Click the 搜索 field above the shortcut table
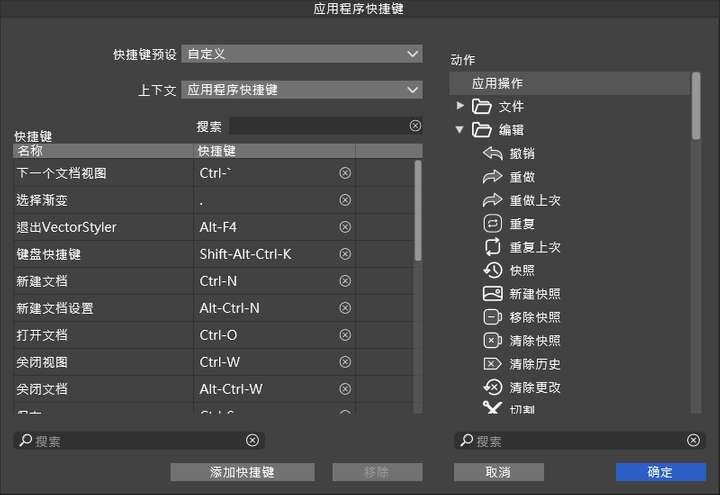 click(318, 126)
